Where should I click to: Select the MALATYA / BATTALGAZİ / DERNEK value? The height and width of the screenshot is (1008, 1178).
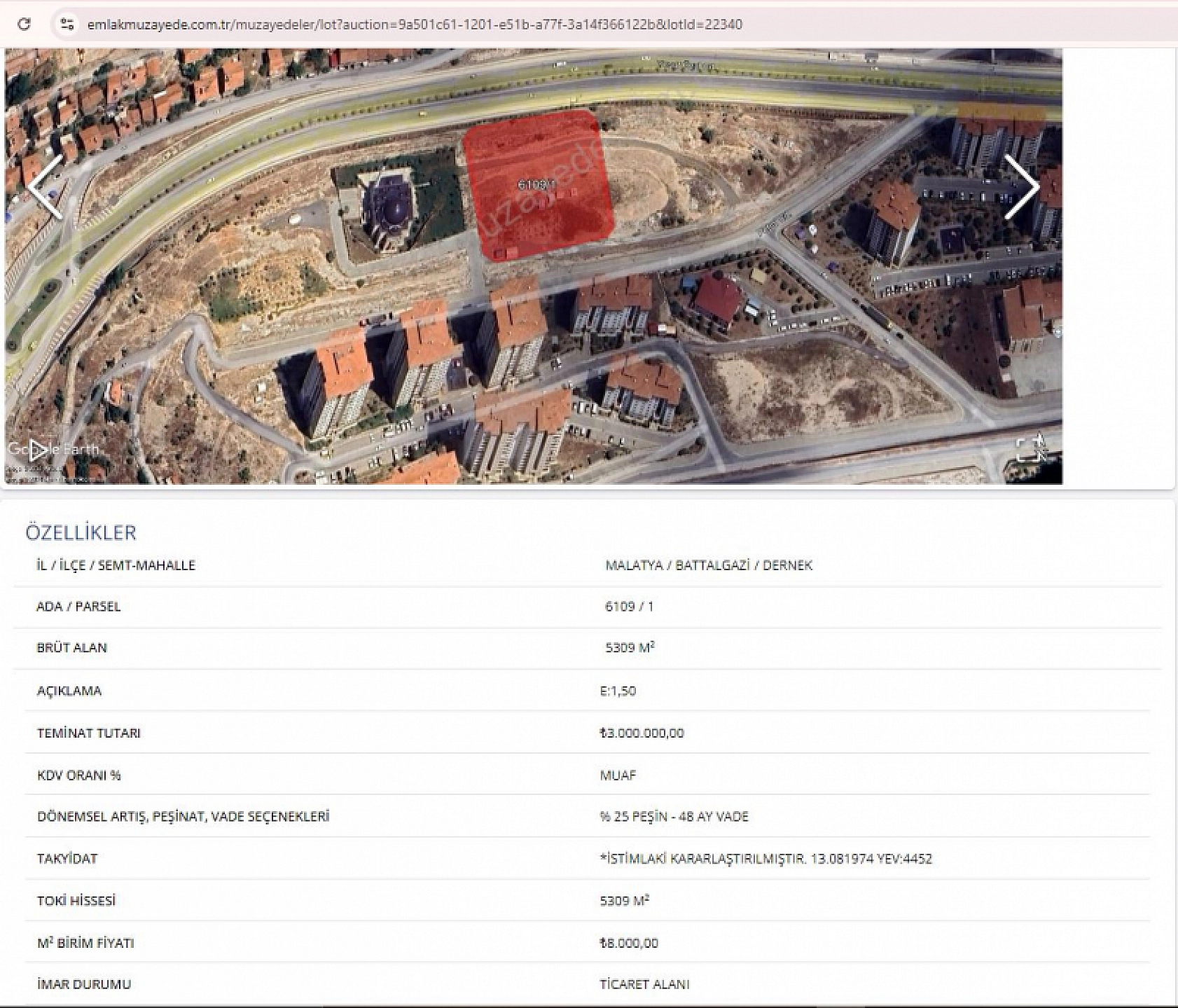pos(708,565)
